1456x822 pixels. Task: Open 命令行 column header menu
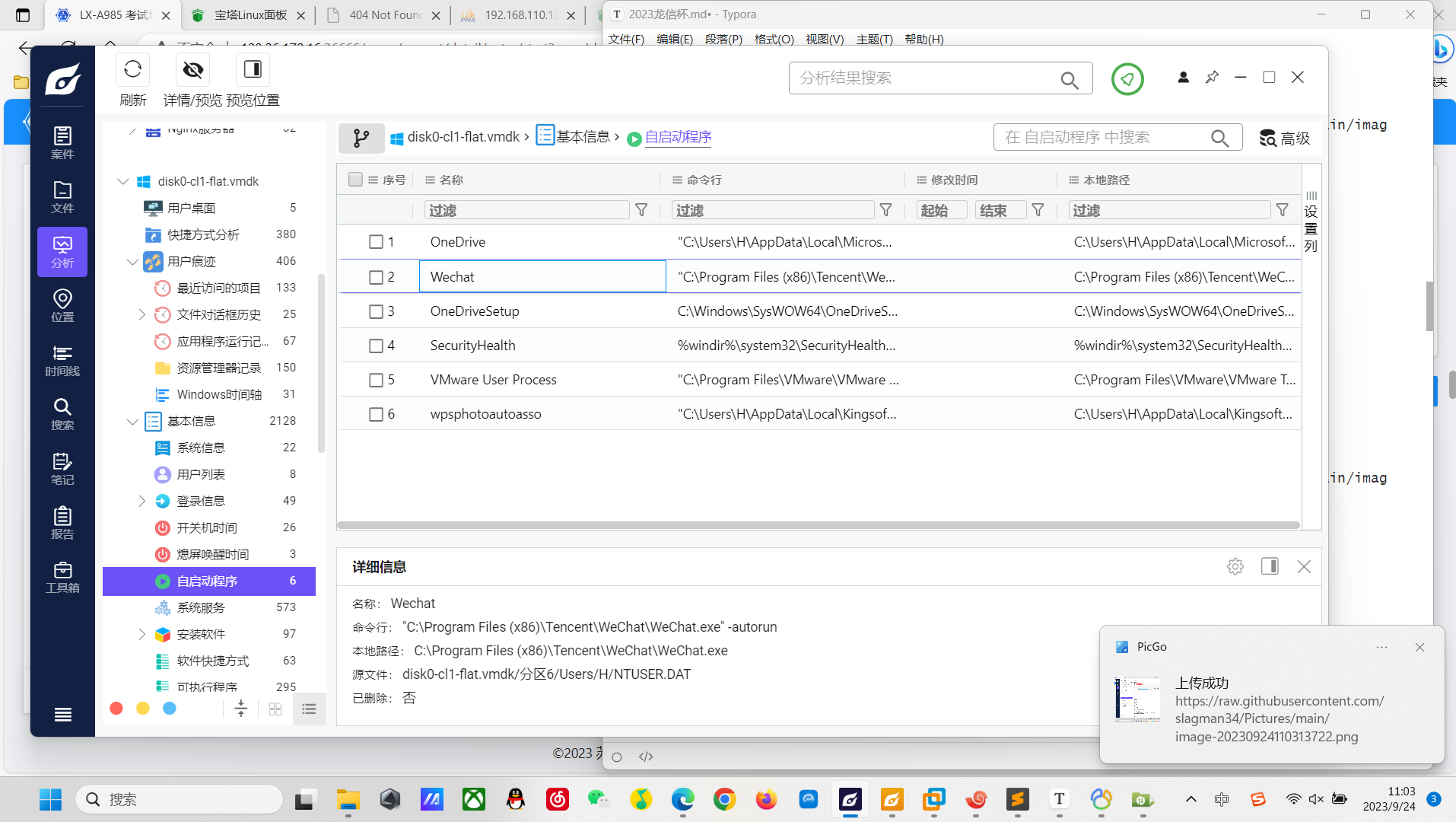(x=677, y=180)
